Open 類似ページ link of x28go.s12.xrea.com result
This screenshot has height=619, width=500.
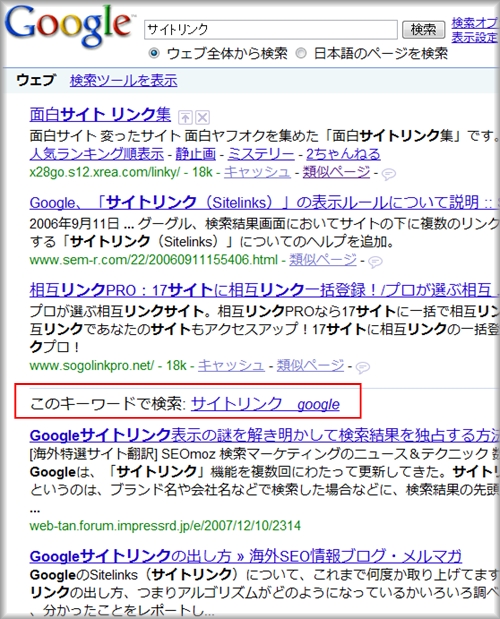click(336, 172)
